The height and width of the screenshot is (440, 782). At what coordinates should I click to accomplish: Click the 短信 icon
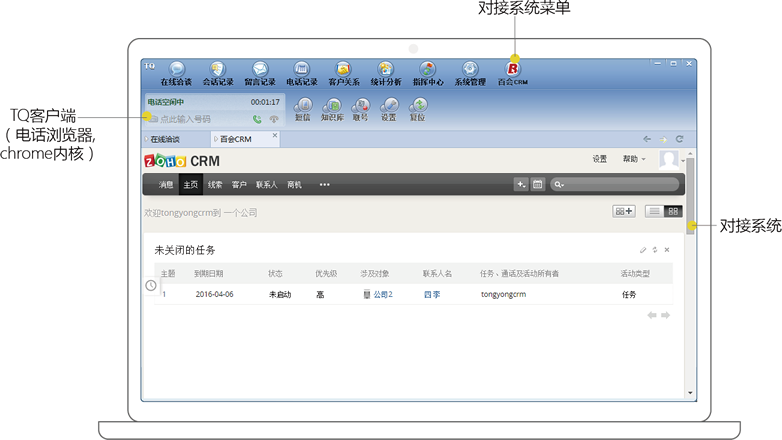[x=303, y=108]
